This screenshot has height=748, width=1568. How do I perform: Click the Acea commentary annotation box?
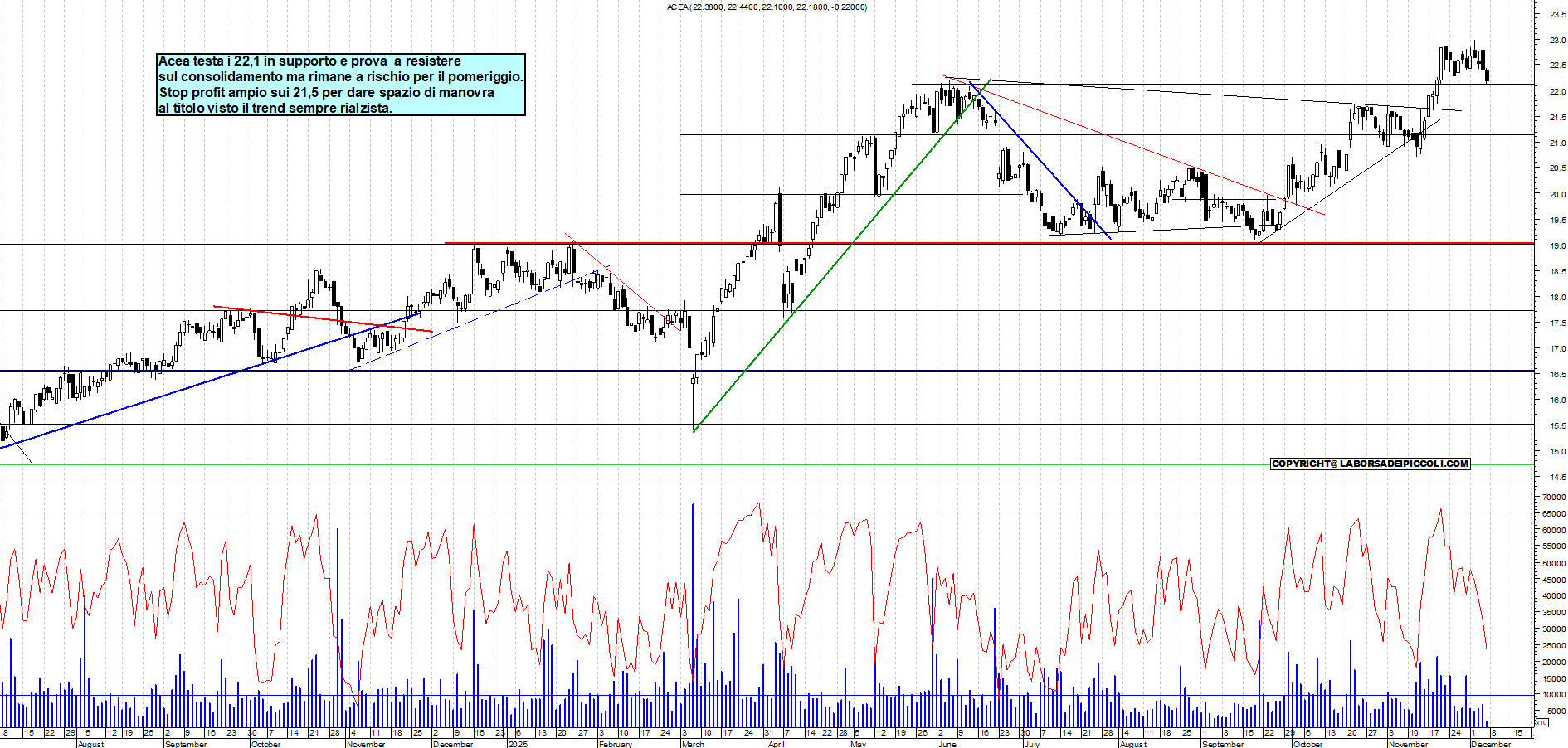pos(340,85)
